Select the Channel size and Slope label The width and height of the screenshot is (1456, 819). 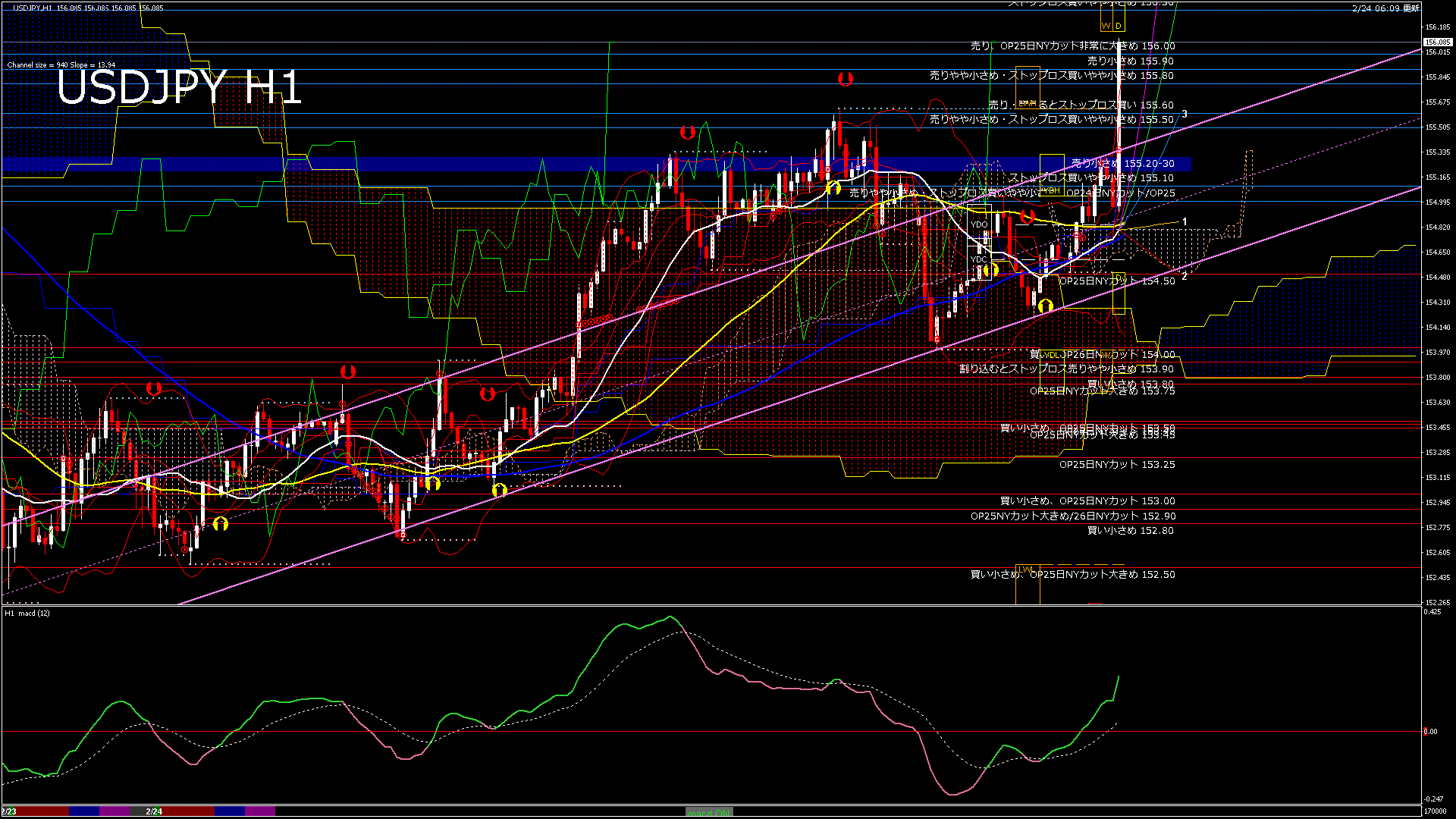click(x=61, y=65)
